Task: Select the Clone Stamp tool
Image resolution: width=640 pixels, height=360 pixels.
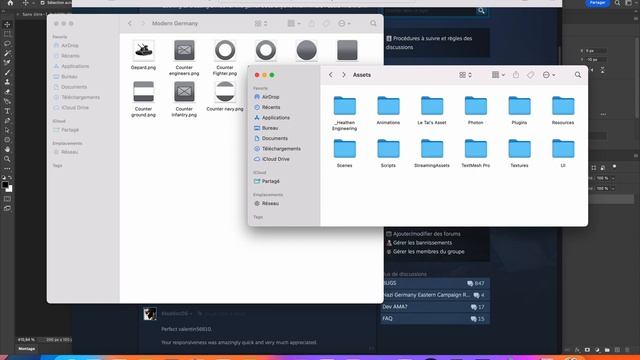Action: (7, 82)
